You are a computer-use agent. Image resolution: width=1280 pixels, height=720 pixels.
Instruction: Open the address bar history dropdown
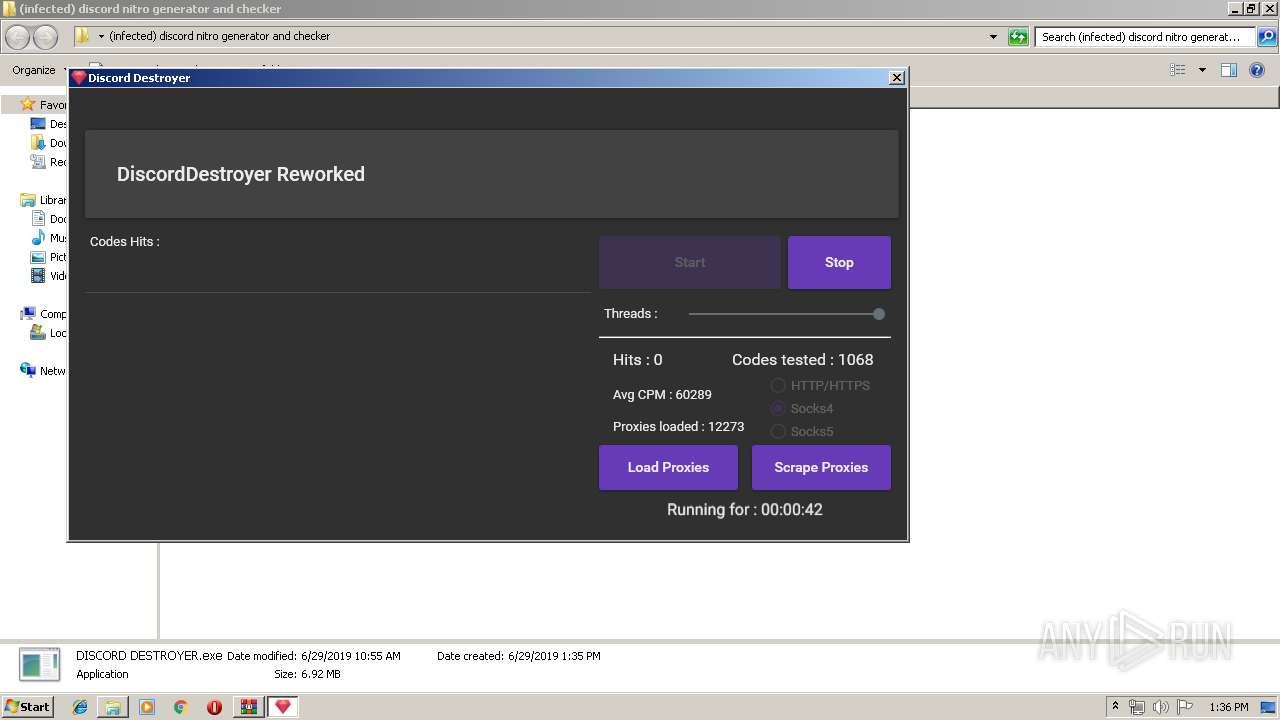click(x=993, y=37)
